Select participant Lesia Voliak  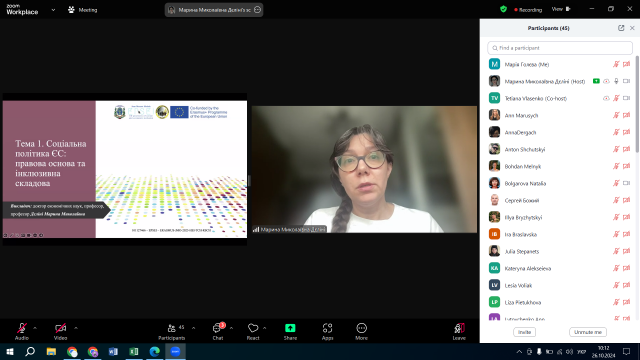coord(560,285)
